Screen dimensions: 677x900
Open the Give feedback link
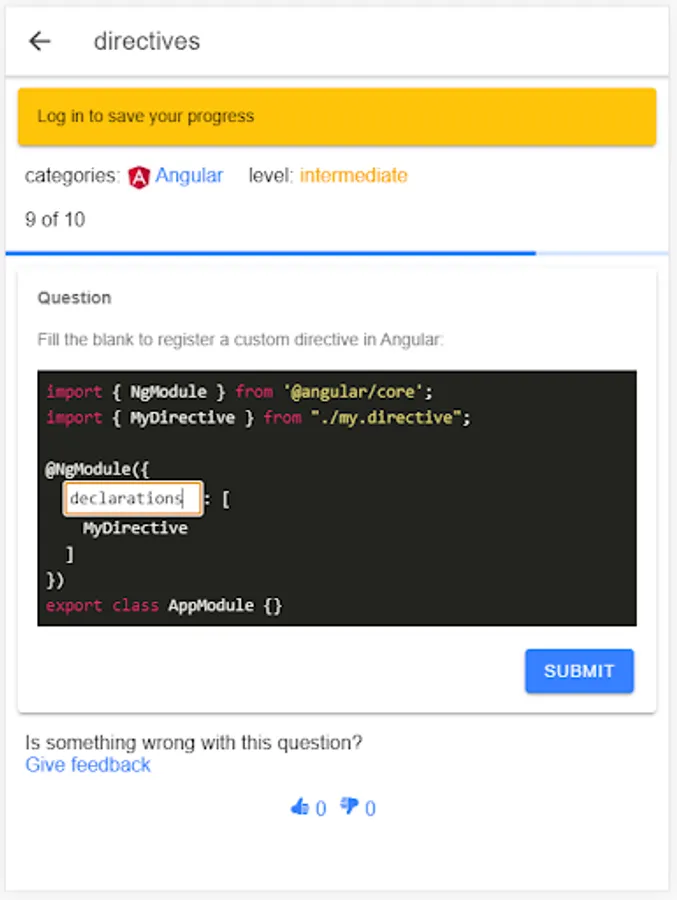click(x=88, y=765)
